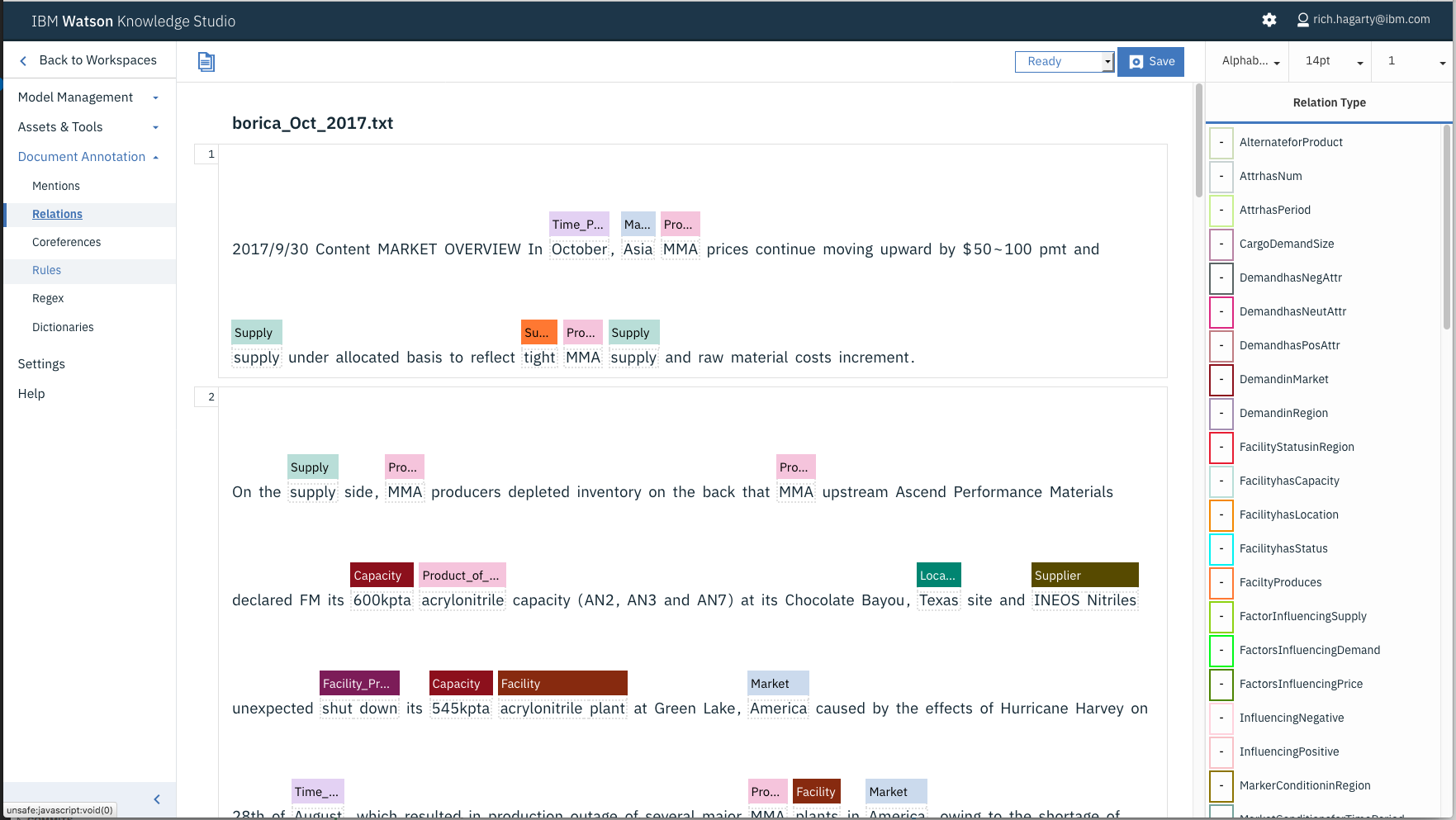
Task: Toggle the FacilityhasCapacity relation box
Action: pyautogui.click(x=1221, y=481)
